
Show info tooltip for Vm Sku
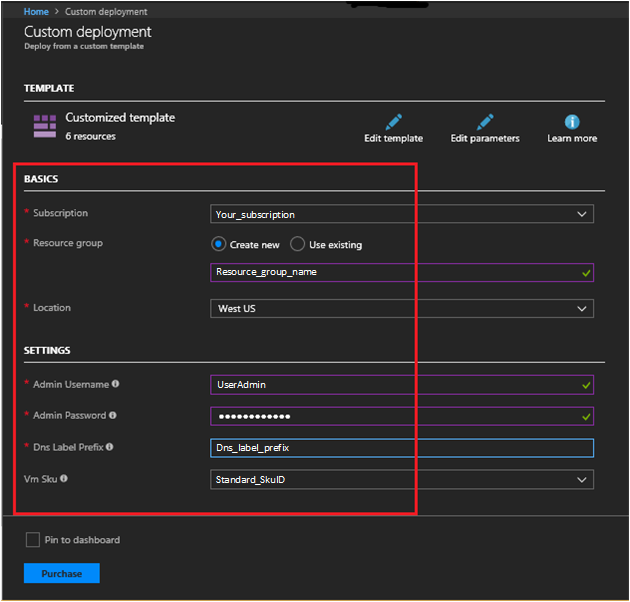pos(63,478)
